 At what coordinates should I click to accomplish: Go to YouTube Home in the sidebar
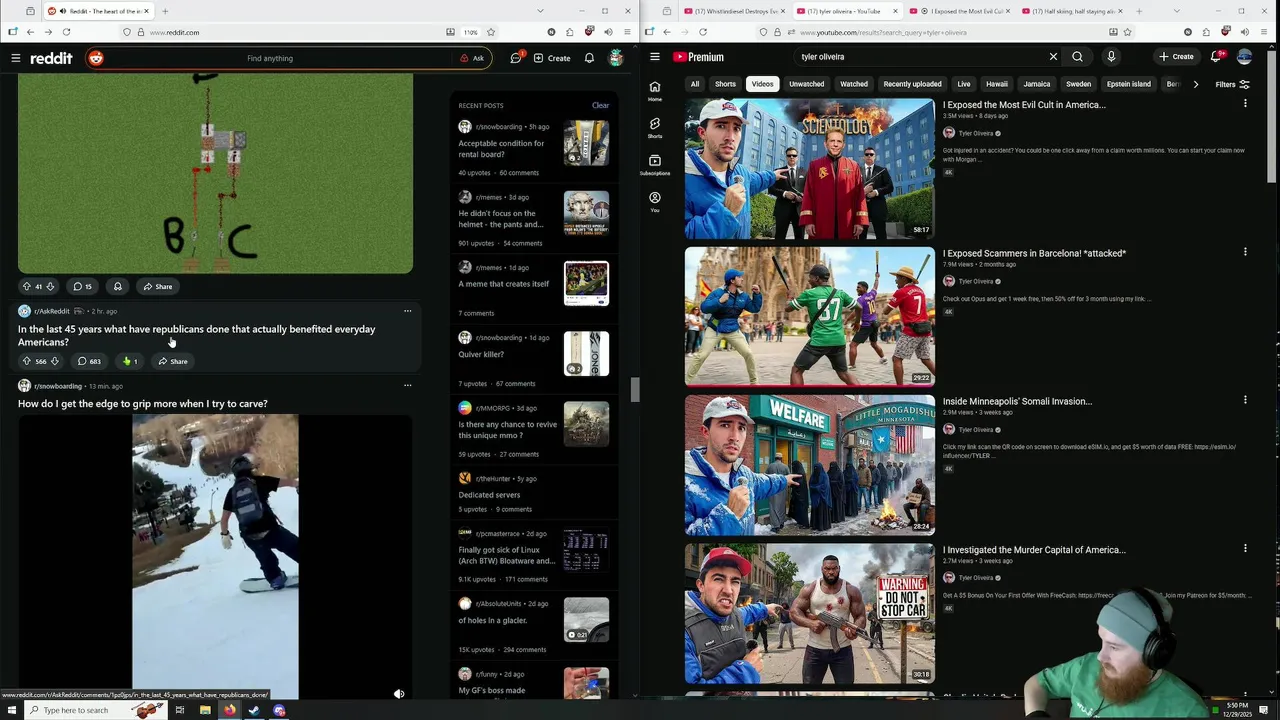click(655, 91)
